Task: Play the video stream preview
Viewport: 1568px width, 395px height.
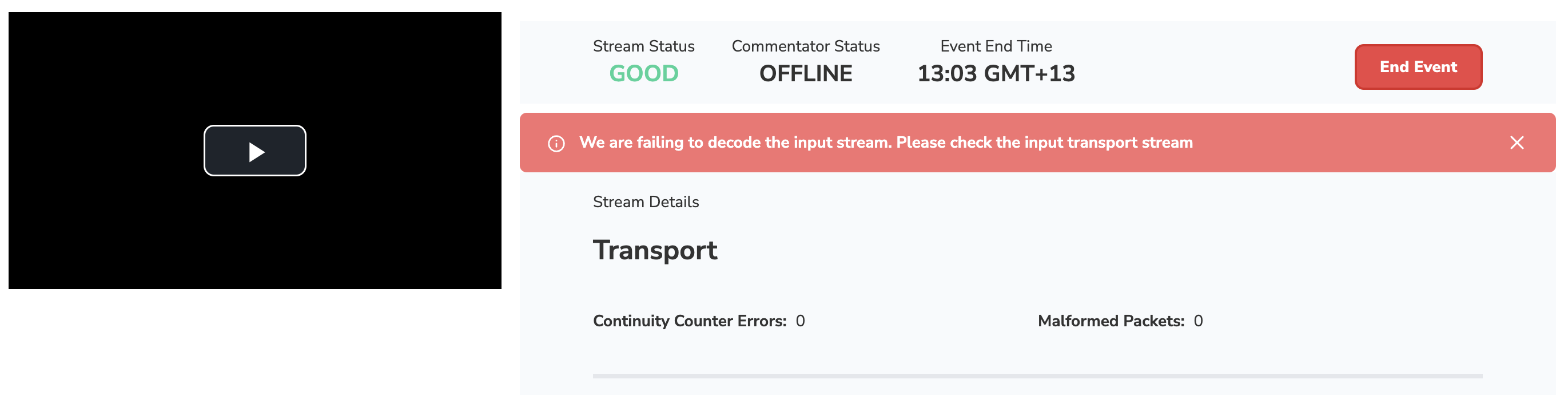Action: pyautogui.click(x=254, y=151)
